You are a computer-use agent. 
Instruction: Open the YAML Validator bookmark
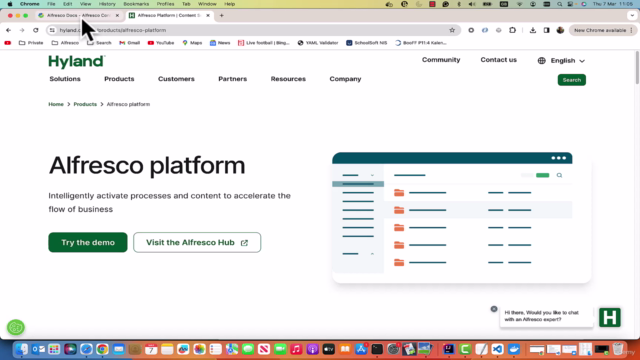click(318, 42)
